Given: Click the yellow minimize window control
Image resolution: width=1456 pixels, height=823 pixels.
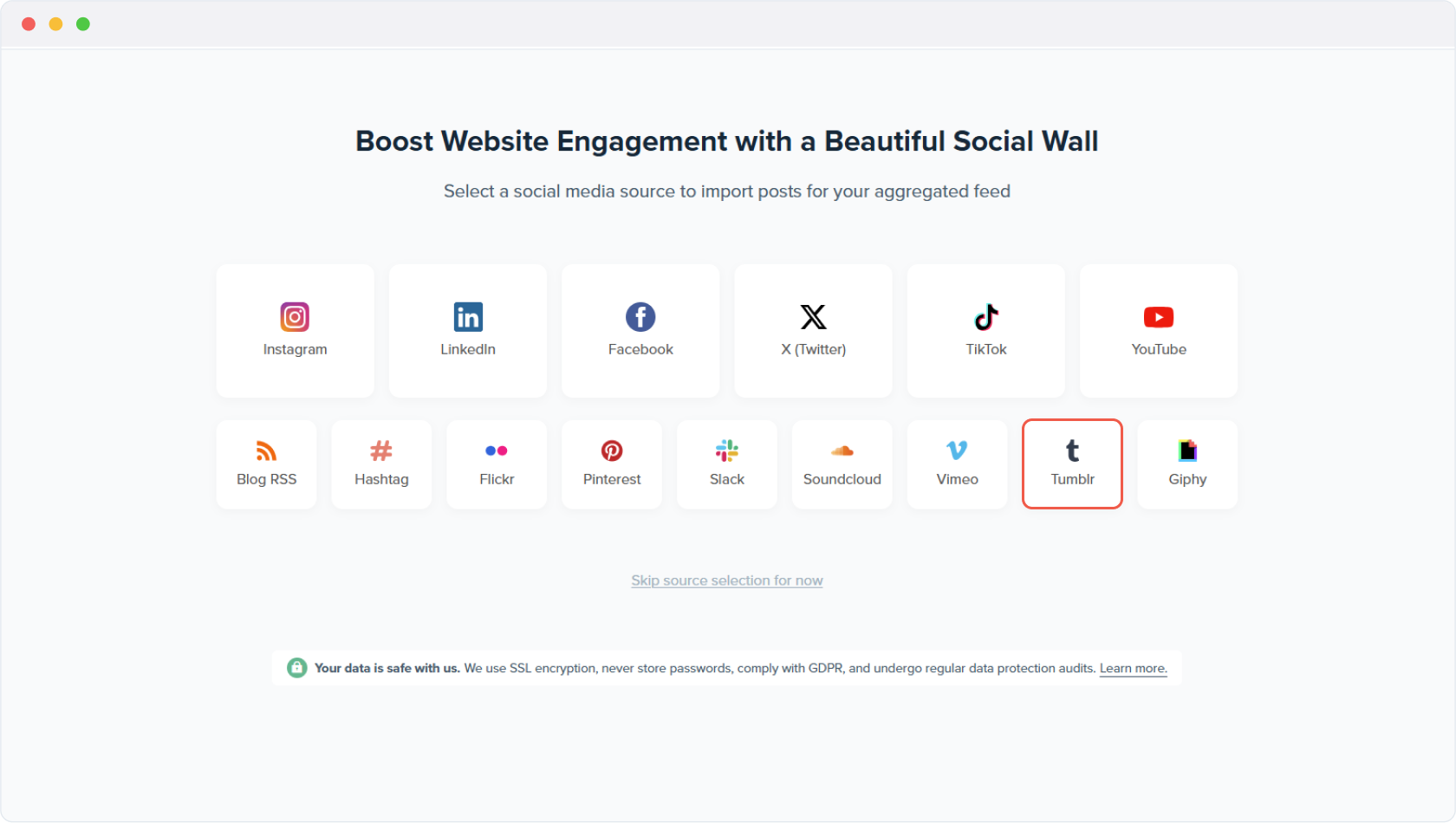Looking at the screenshot, I should coord(55,24).
